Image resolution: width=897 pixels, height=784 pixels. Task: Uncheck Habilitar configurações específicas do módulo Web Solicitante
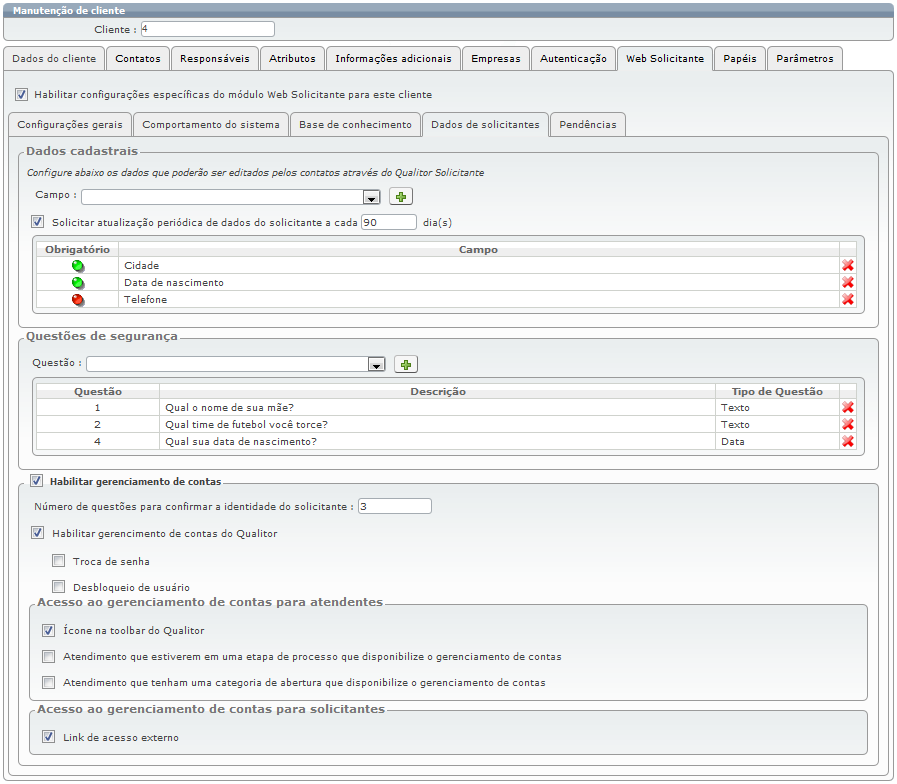[x=22, y=94]
